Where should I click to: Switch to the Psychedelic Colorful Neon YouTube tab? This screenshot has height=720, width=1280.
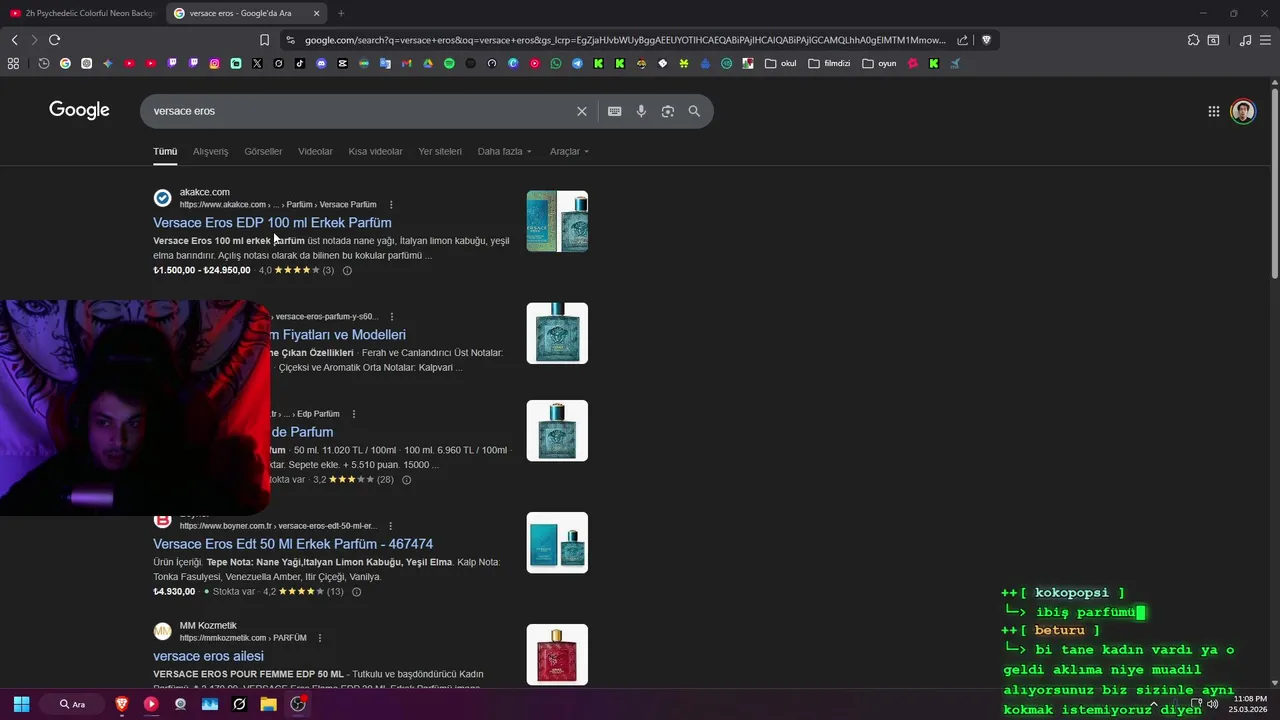(x=81, y=13)
